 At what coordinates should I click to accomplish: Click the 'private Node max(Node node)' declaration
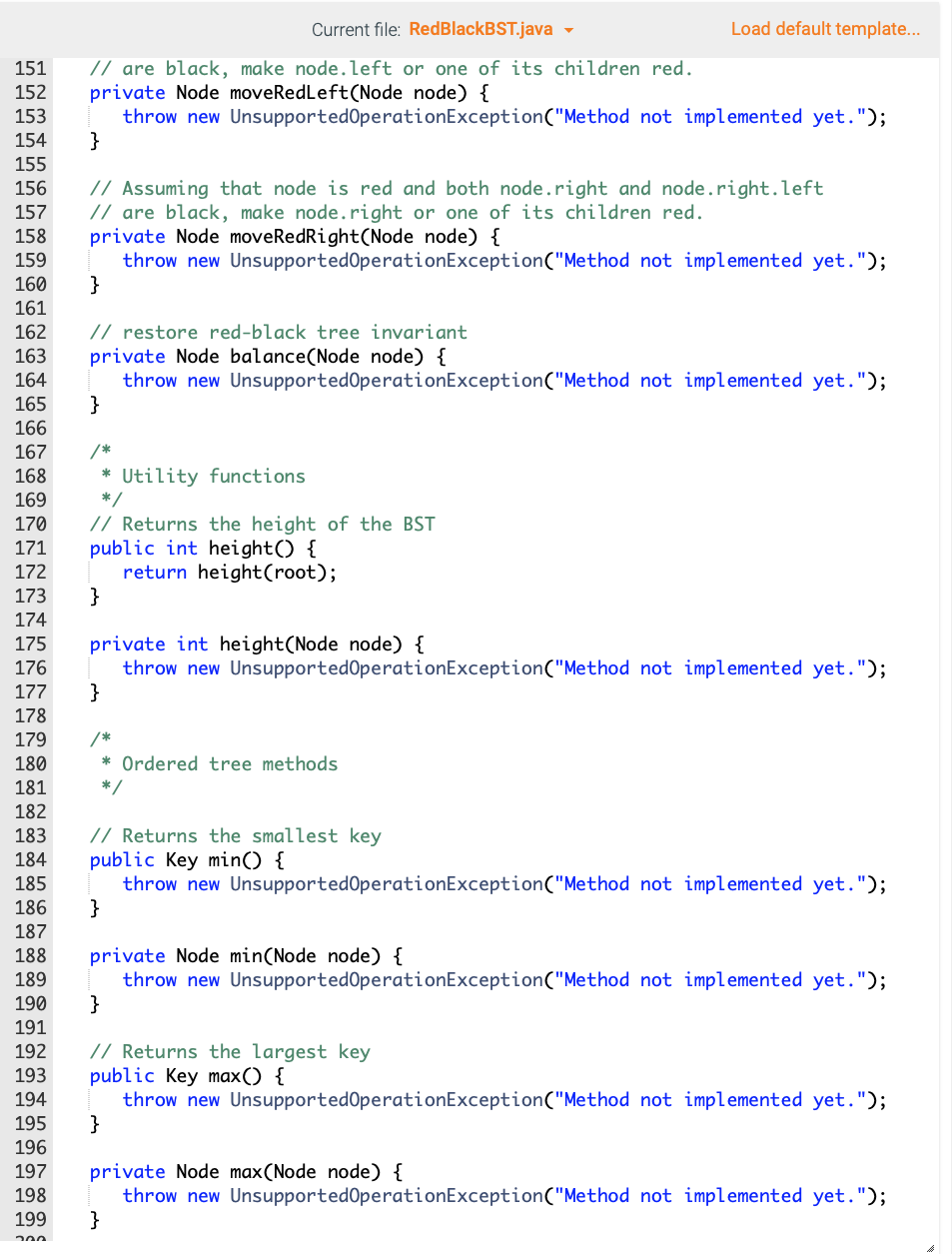coord(247,1172)
